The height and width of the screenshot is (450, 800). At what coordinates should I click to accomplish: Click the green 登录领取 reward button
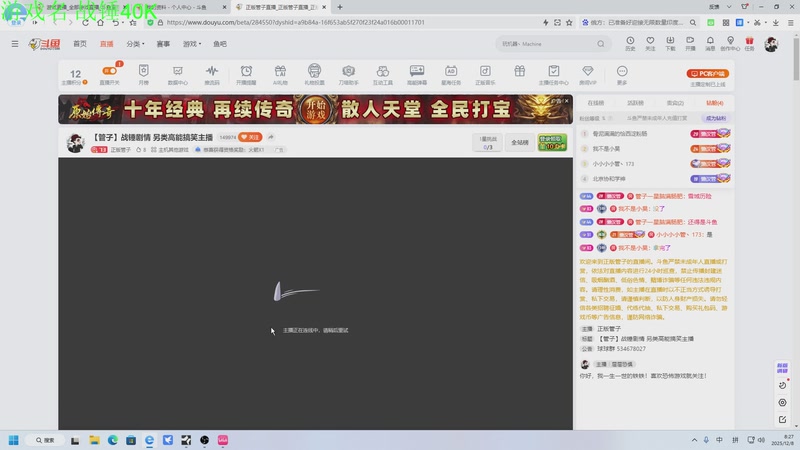pyautogui.click(x=552, y=142)
